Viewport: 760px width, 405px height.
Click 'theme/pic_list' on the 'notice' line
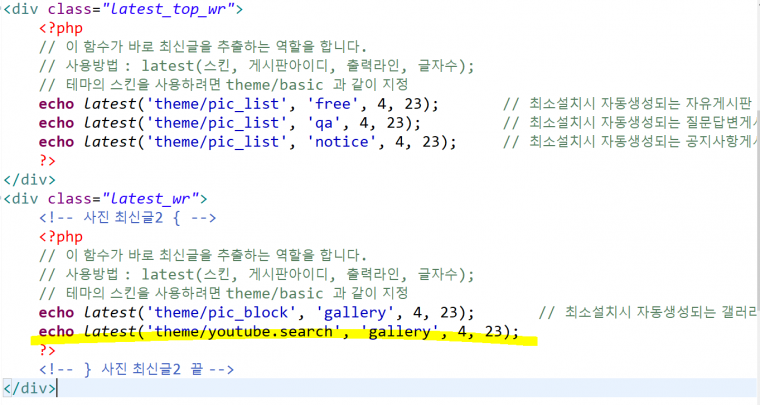[x=217, y=141]
